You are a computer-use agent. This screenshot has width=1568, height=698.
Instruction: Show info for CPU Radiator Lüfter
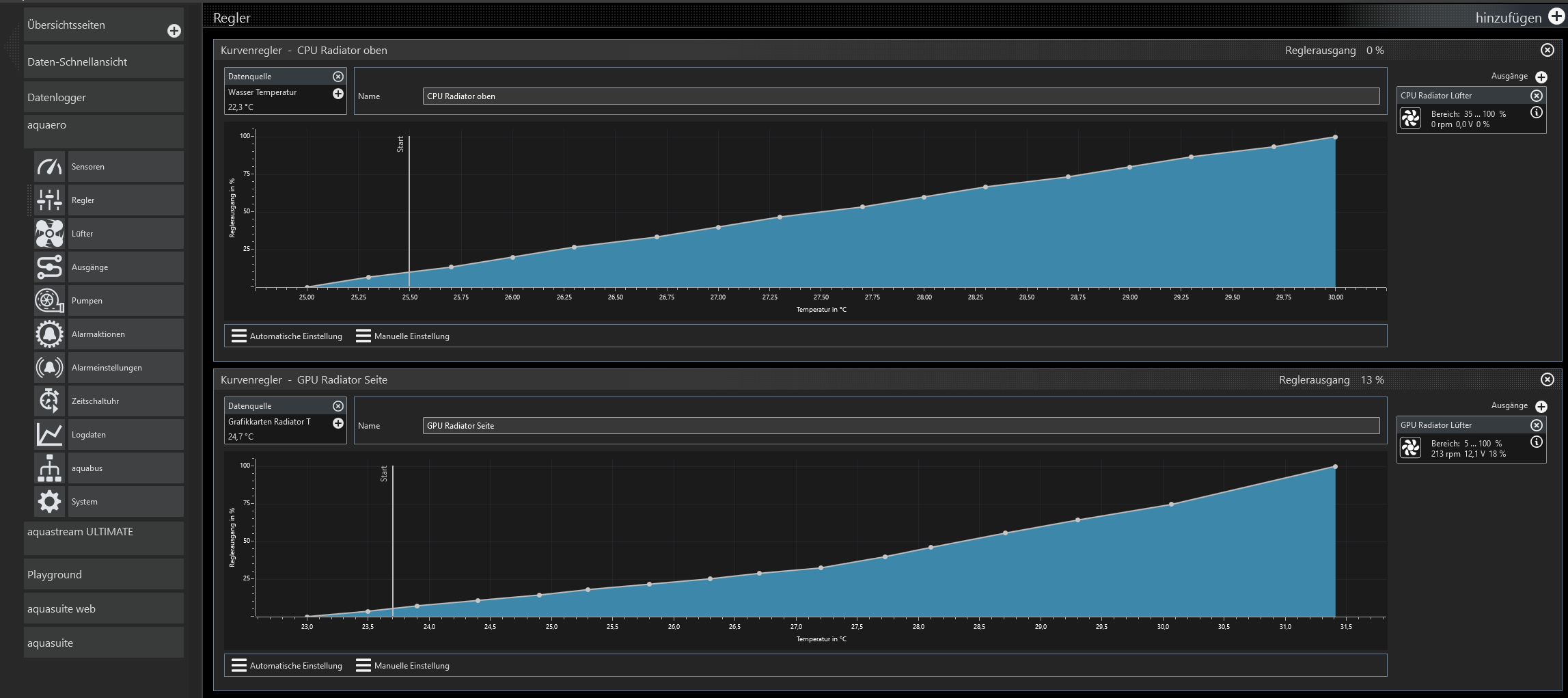click(x=1537, y=113)
